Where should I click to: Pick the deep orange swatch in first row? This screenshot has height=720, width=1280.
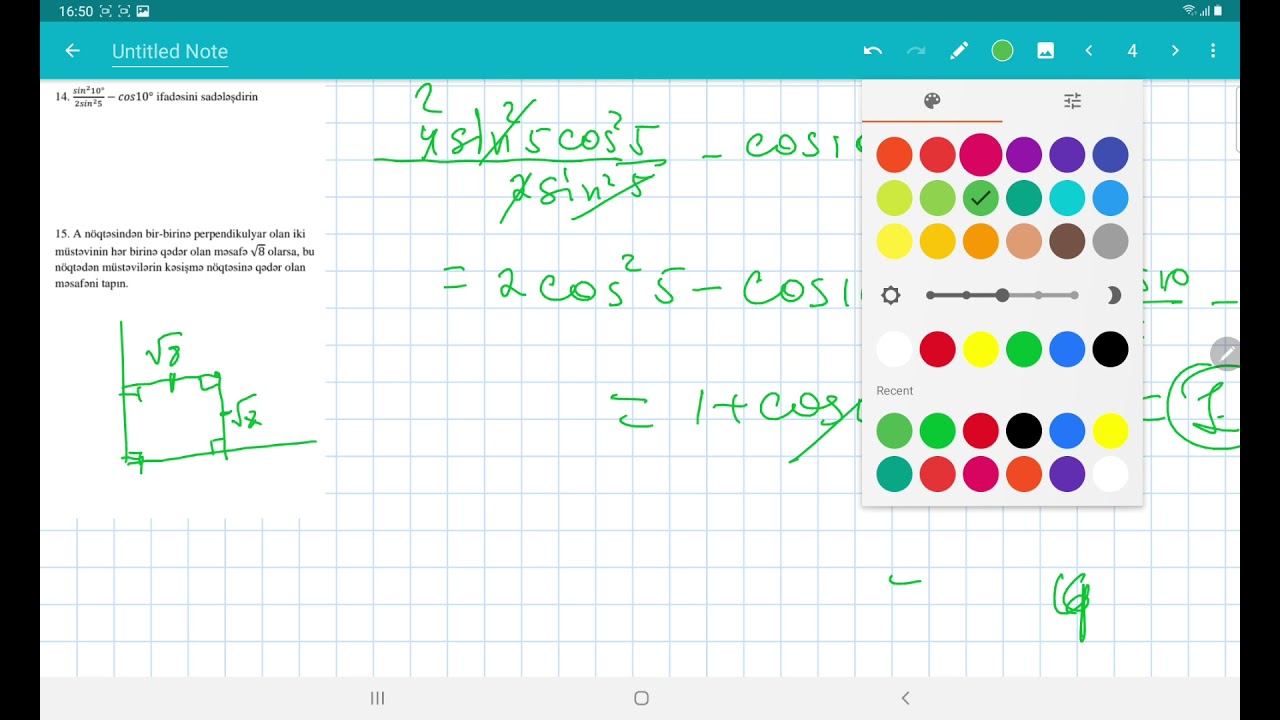pyautogui.click(x=894, y=155)
